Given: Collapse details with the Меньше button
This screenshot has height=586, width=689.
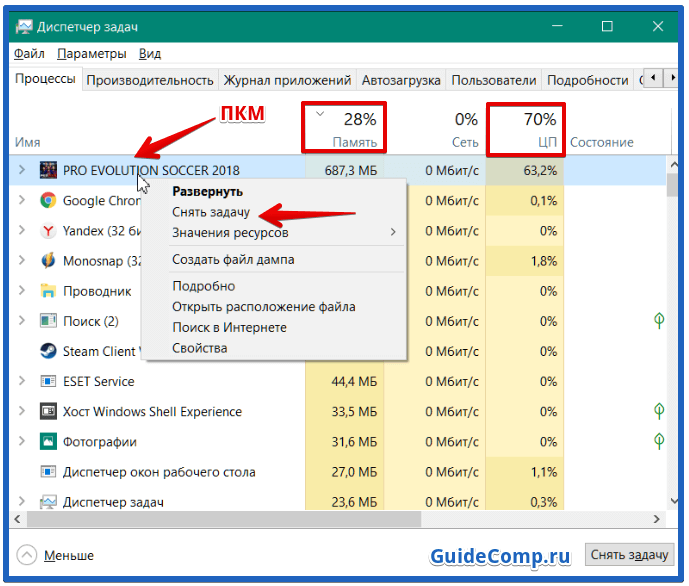Looking at the screenshot, I should tap(57, 555).
